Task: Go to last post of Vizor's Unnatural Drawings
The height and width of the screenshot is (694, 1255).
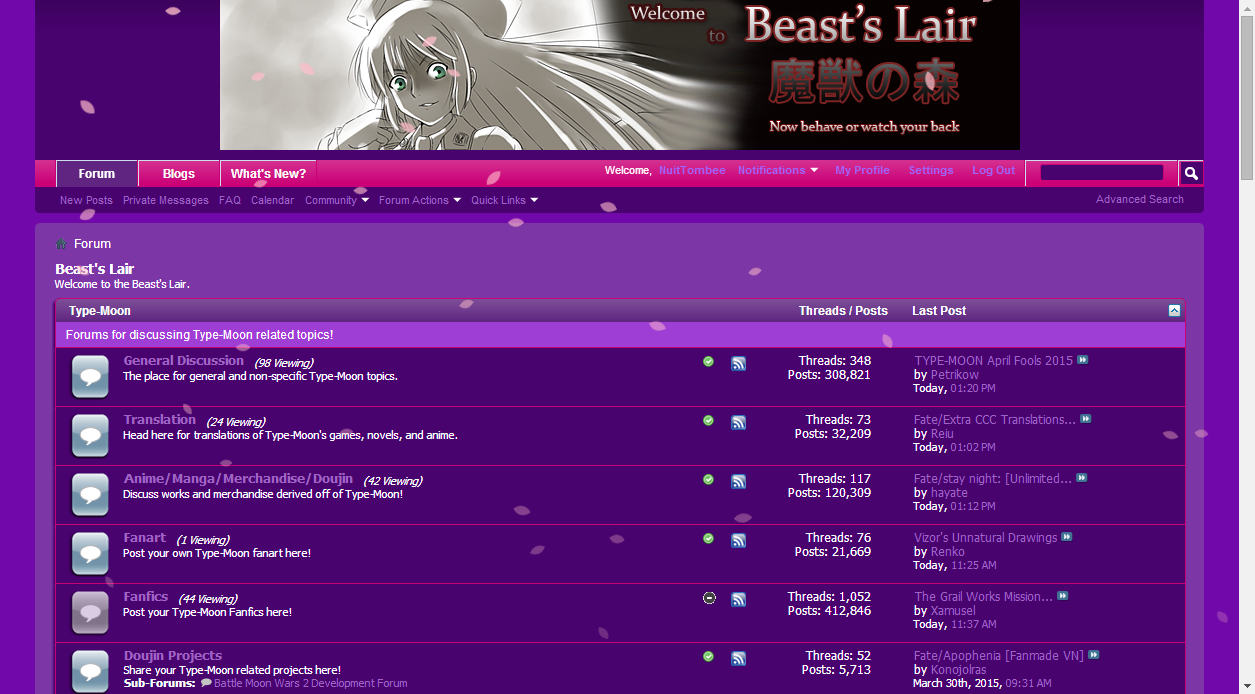Action: point(1067,537)
